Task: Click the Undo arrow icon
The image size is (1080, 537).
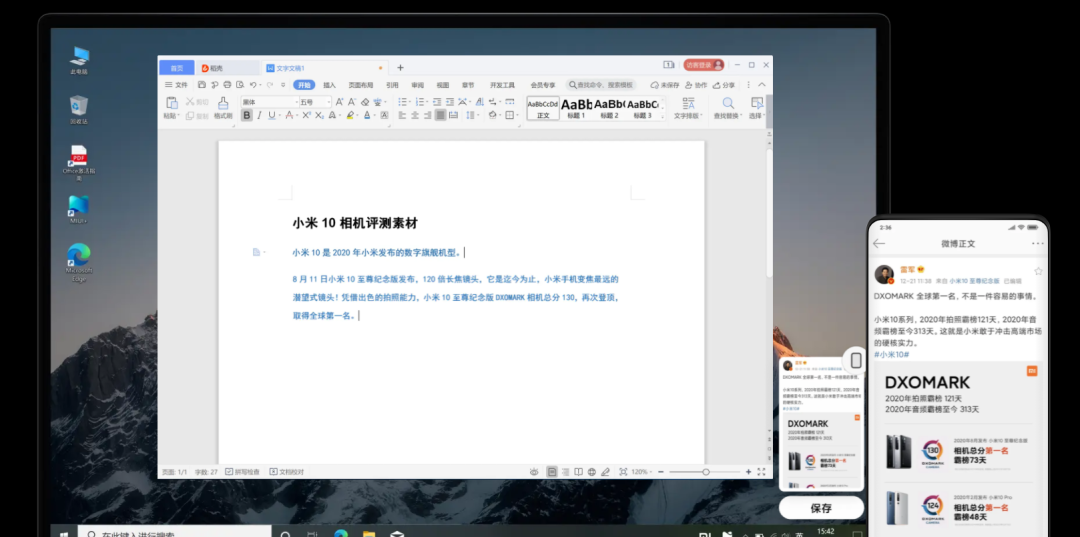Action: pos(253,85)
